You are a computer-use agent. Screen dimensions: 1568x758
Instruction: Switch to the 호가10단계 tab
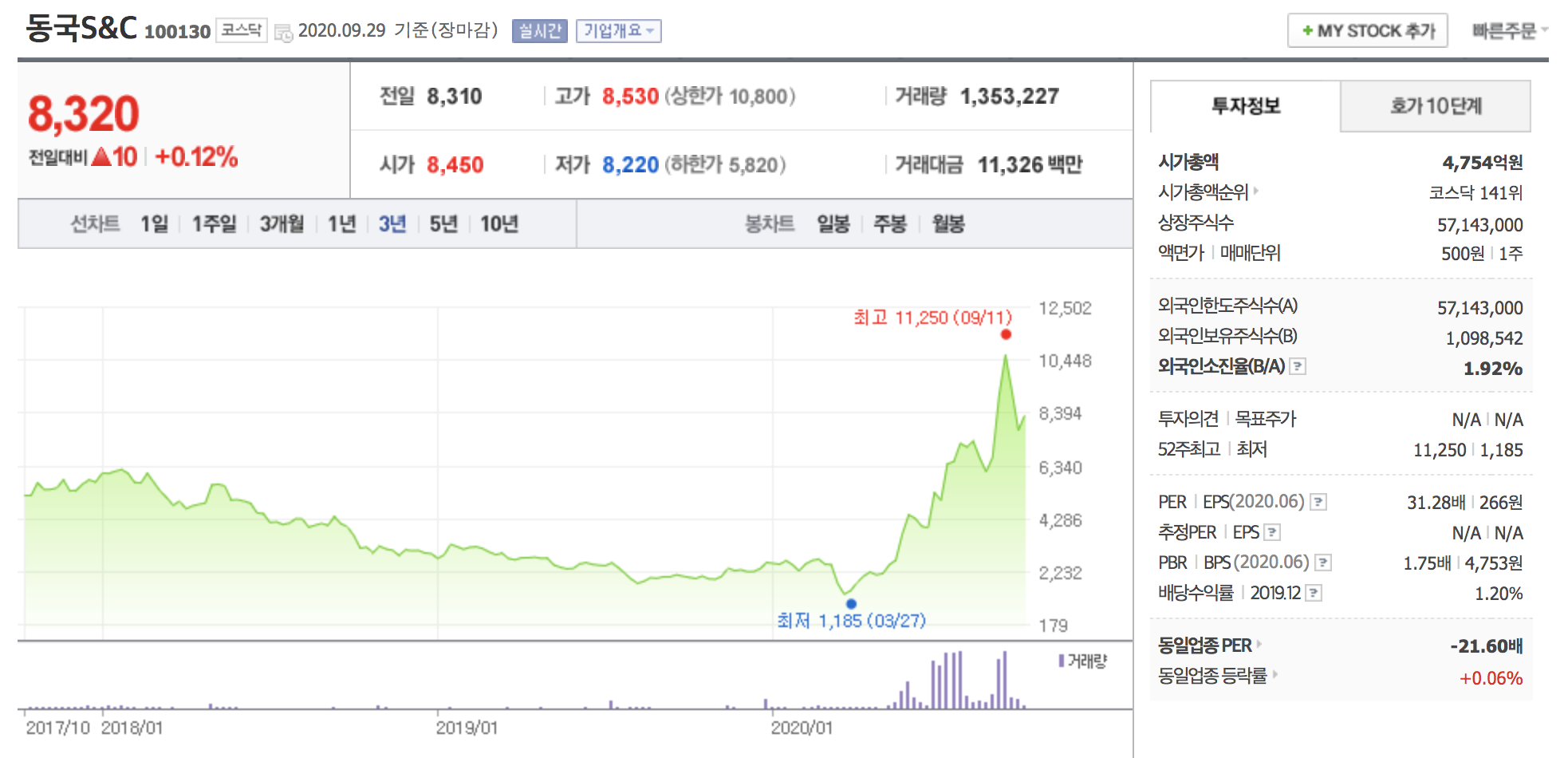pos(1436,106)
